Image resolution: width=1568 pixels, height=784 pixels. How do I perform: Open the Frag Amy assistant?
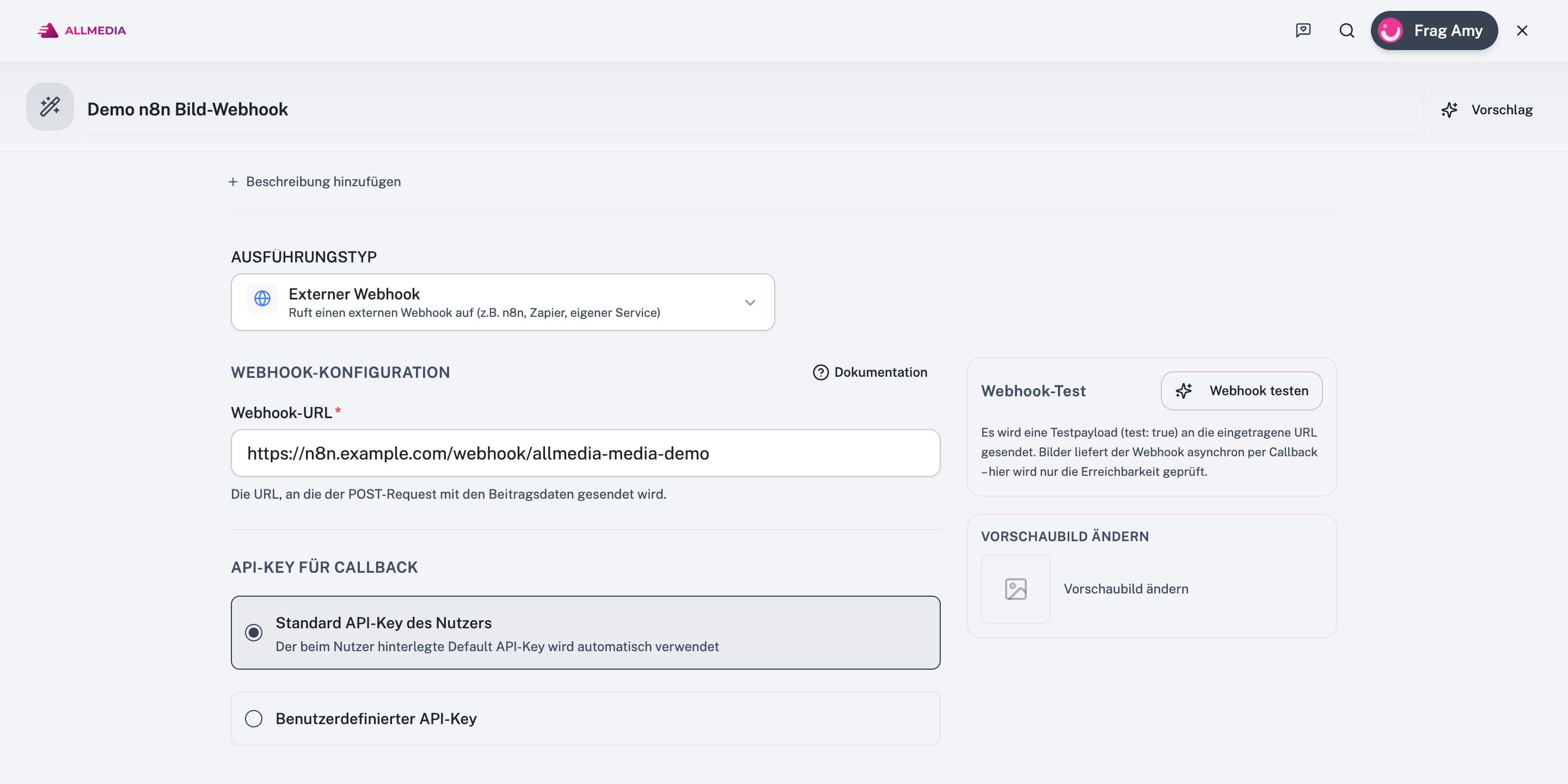click(x=1434, y=30)
